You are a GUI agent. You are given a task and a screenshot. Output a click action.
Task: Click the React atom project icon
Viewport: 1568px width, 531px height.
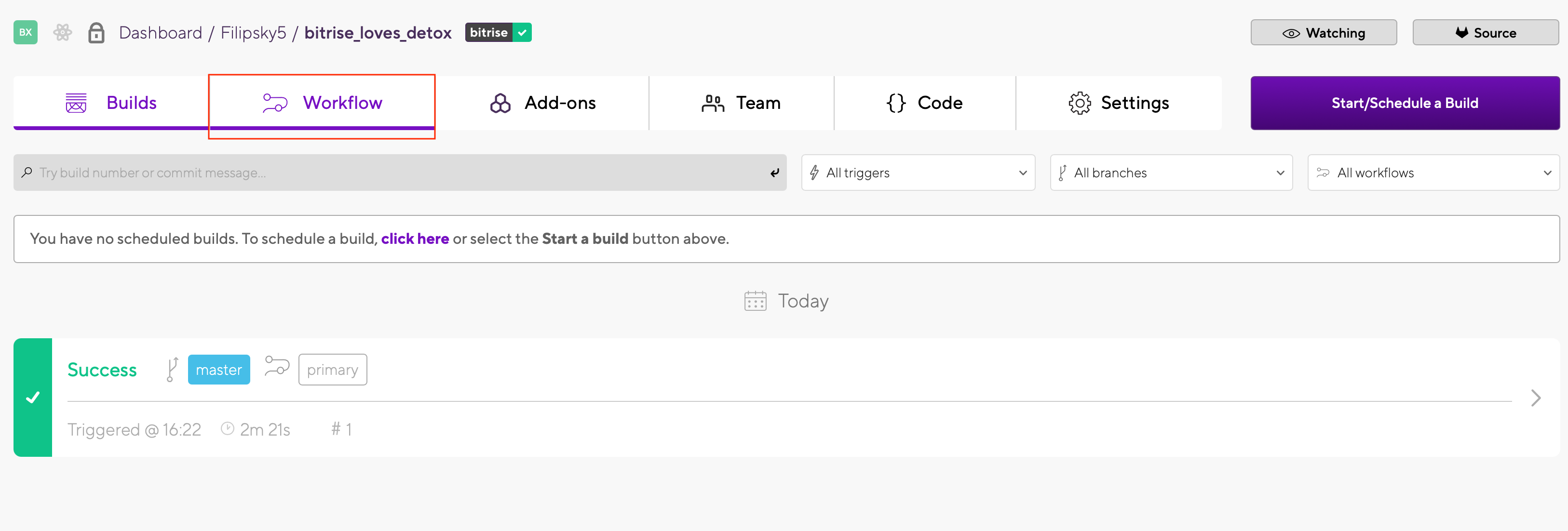tap(62, 32)
